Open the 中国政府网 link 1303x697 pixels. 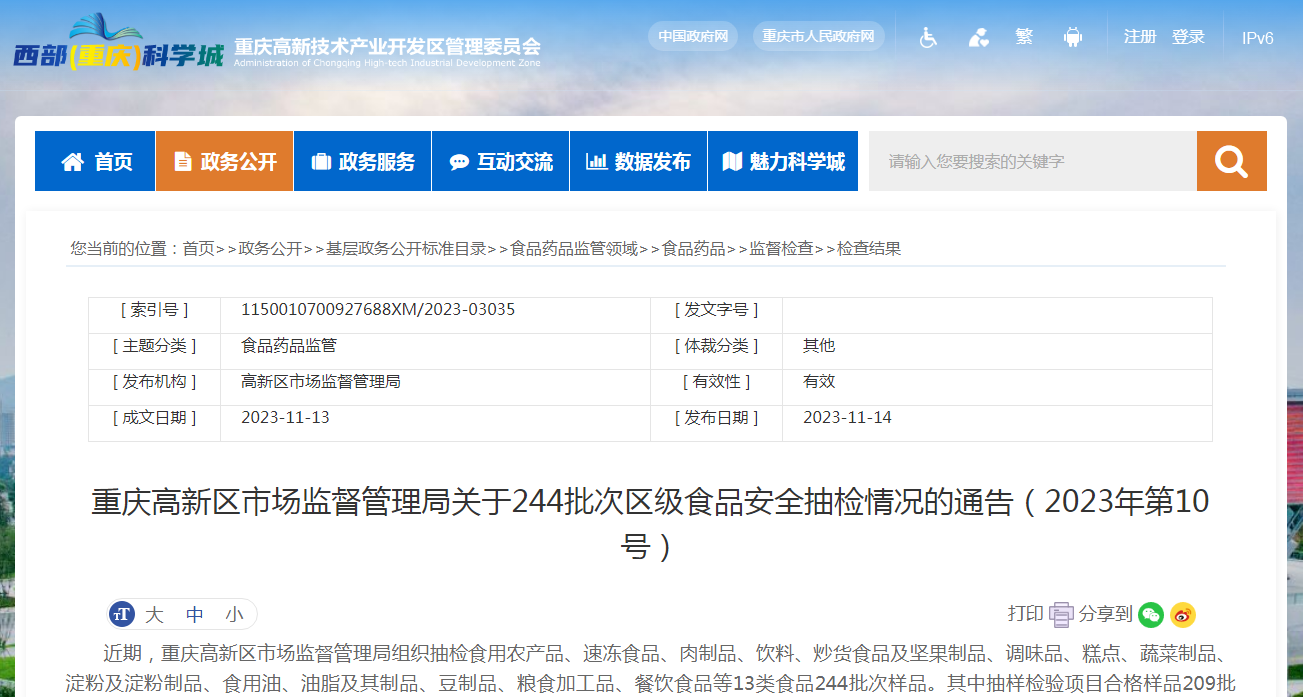693,37
